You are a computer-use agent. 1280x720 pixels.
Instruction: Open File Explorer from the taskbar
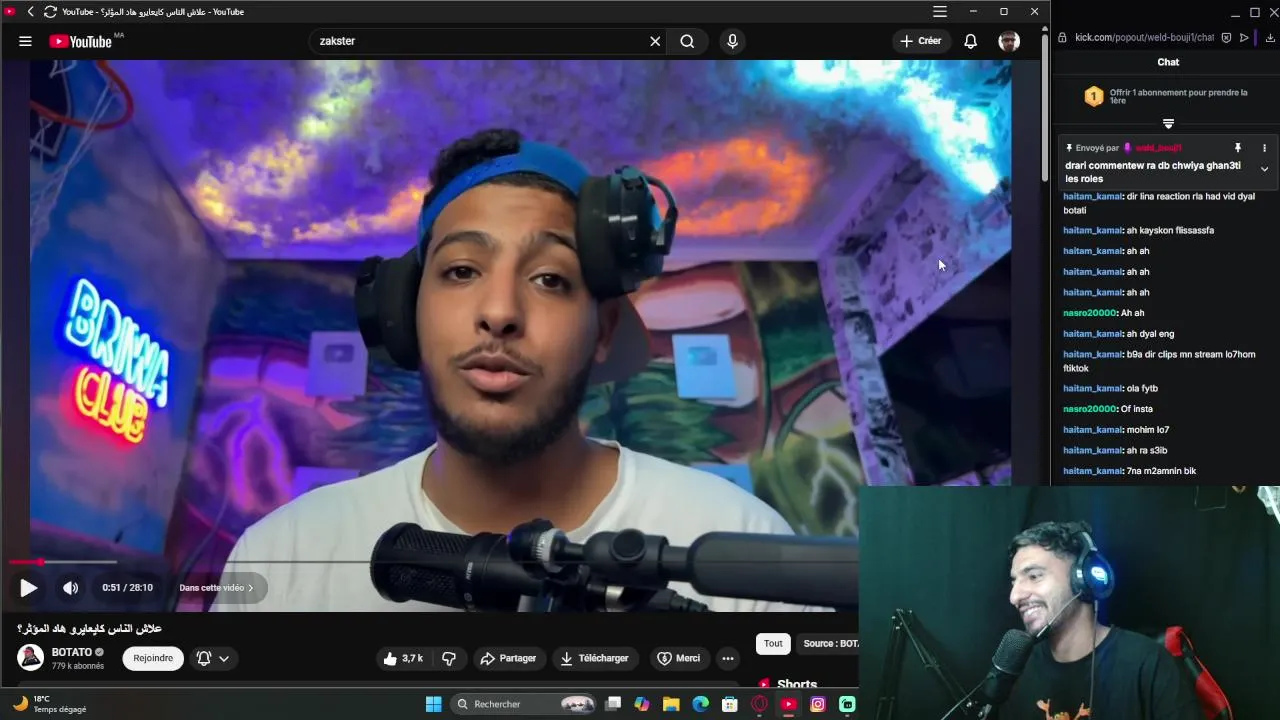coord(671,704)
